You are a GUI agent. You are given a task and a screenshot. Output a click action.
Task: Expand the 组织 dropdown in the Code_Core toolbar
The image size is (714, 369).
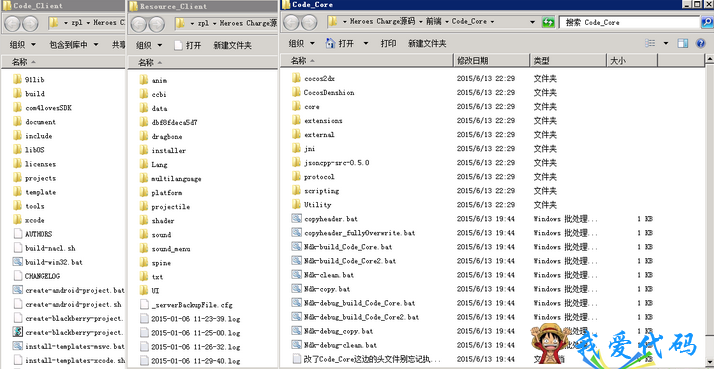point(302,43)
